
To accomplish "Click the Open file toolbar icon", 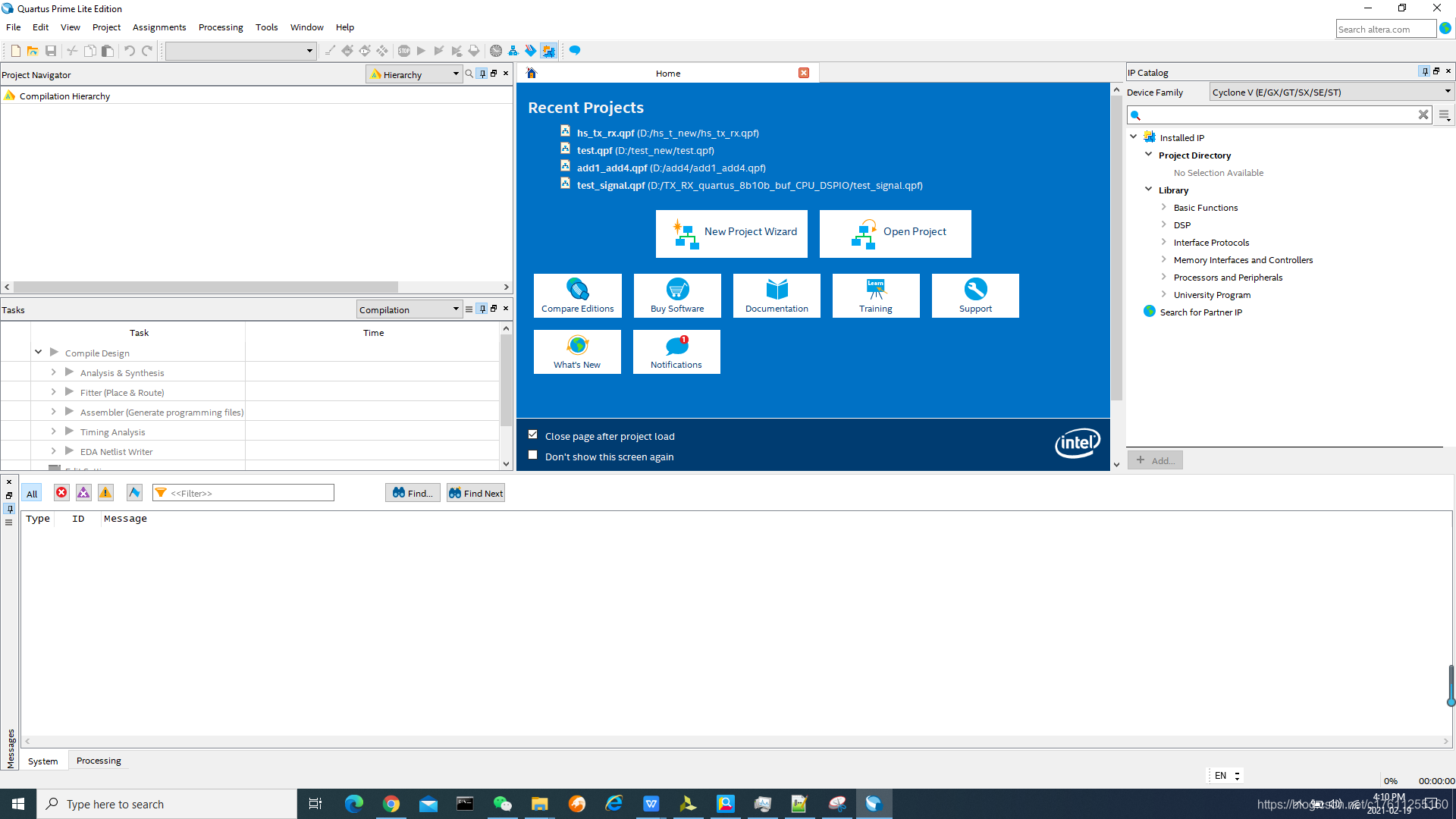I will point(33,51).
